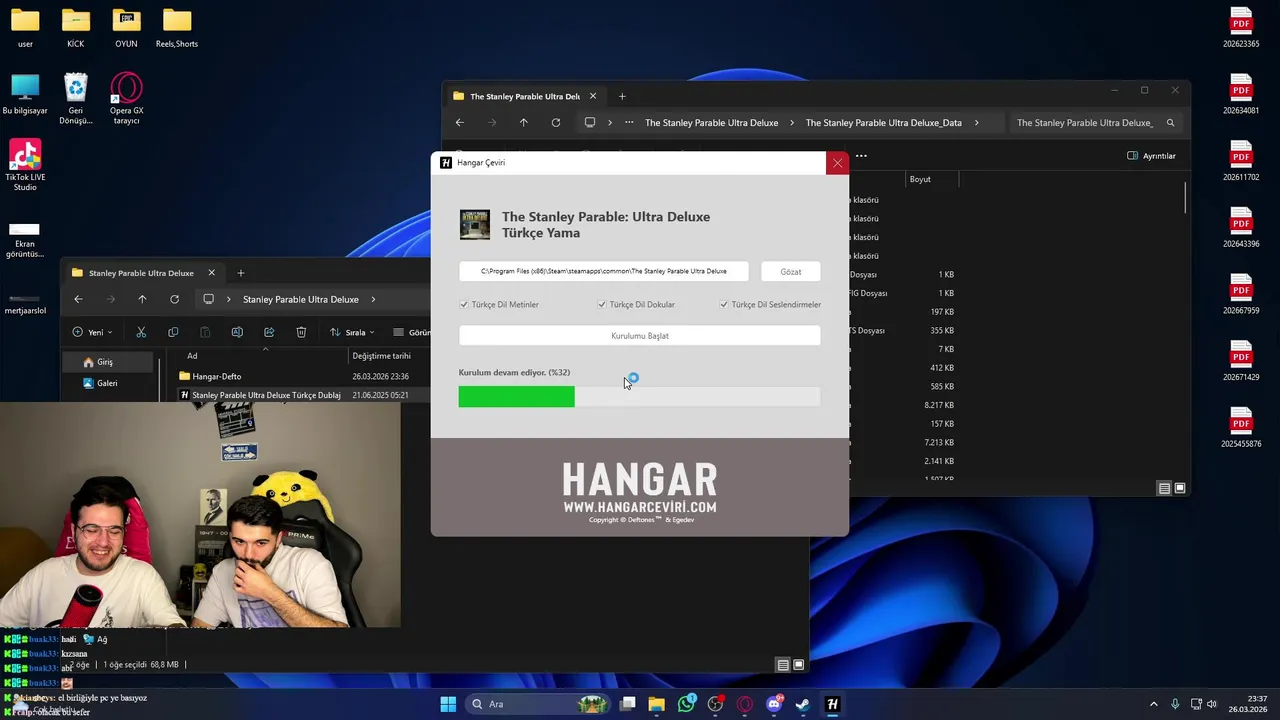The height and width of the screenshot is (720, 1280).
Task: Go up one folder in the front Explorer window
Action: (x=142, y=299)
